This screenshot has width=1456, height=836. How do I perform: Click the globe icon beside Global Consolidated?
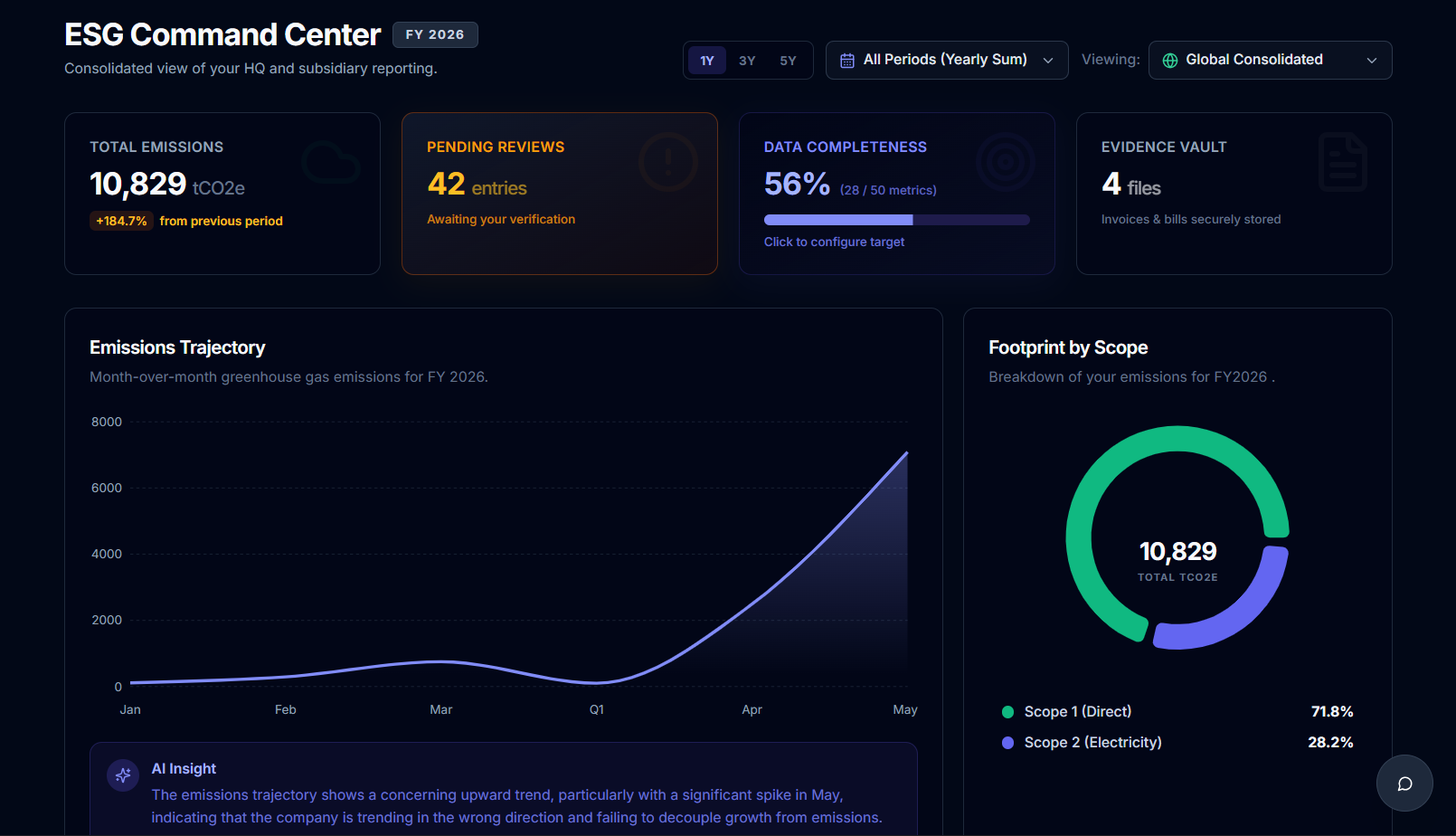[x=1170, y=61]
